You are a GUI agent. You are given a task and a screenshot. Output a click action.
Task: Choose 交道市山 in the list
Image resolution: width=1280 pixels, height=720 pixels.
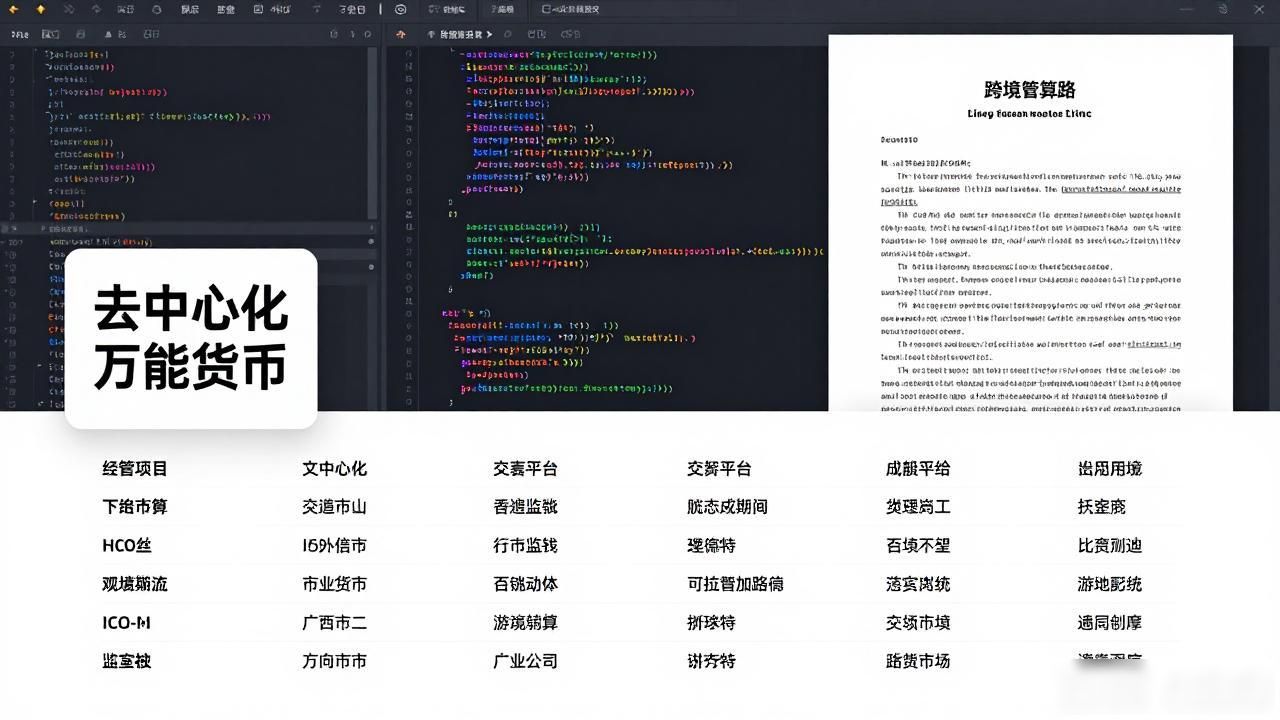[x=335, y=507]
